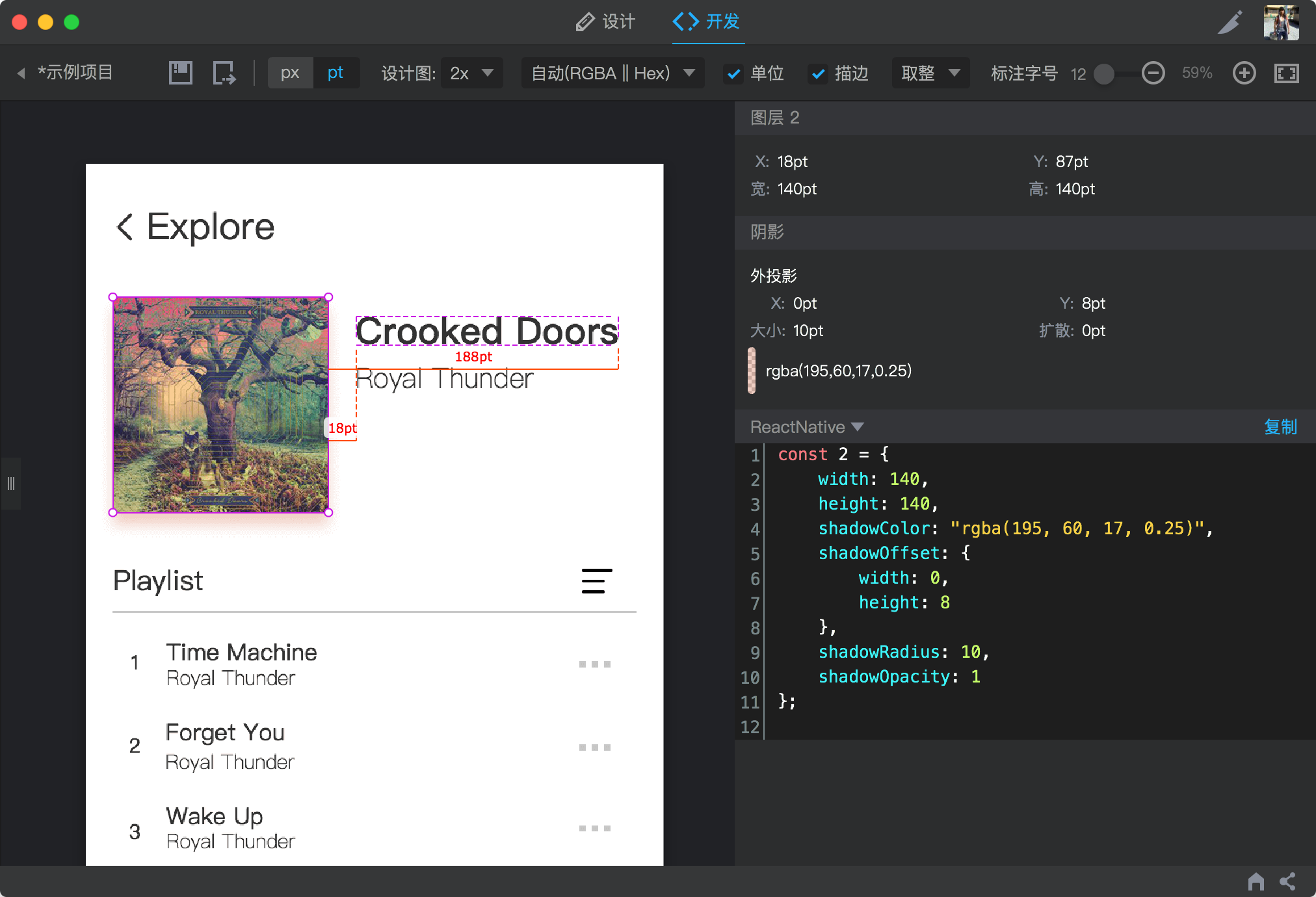This screenshot has height=897, width=1316.
Task: Expand the ReactNative code type dropdown
Action: tap(806, 427)
